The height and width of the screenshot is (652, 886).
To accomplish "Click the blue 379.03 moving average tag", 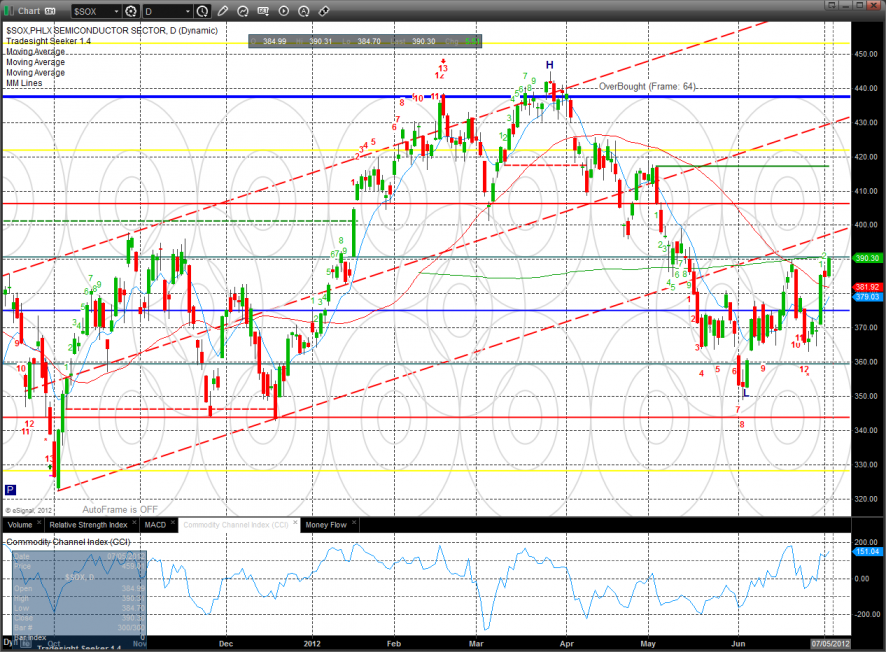I will [867, 297].
